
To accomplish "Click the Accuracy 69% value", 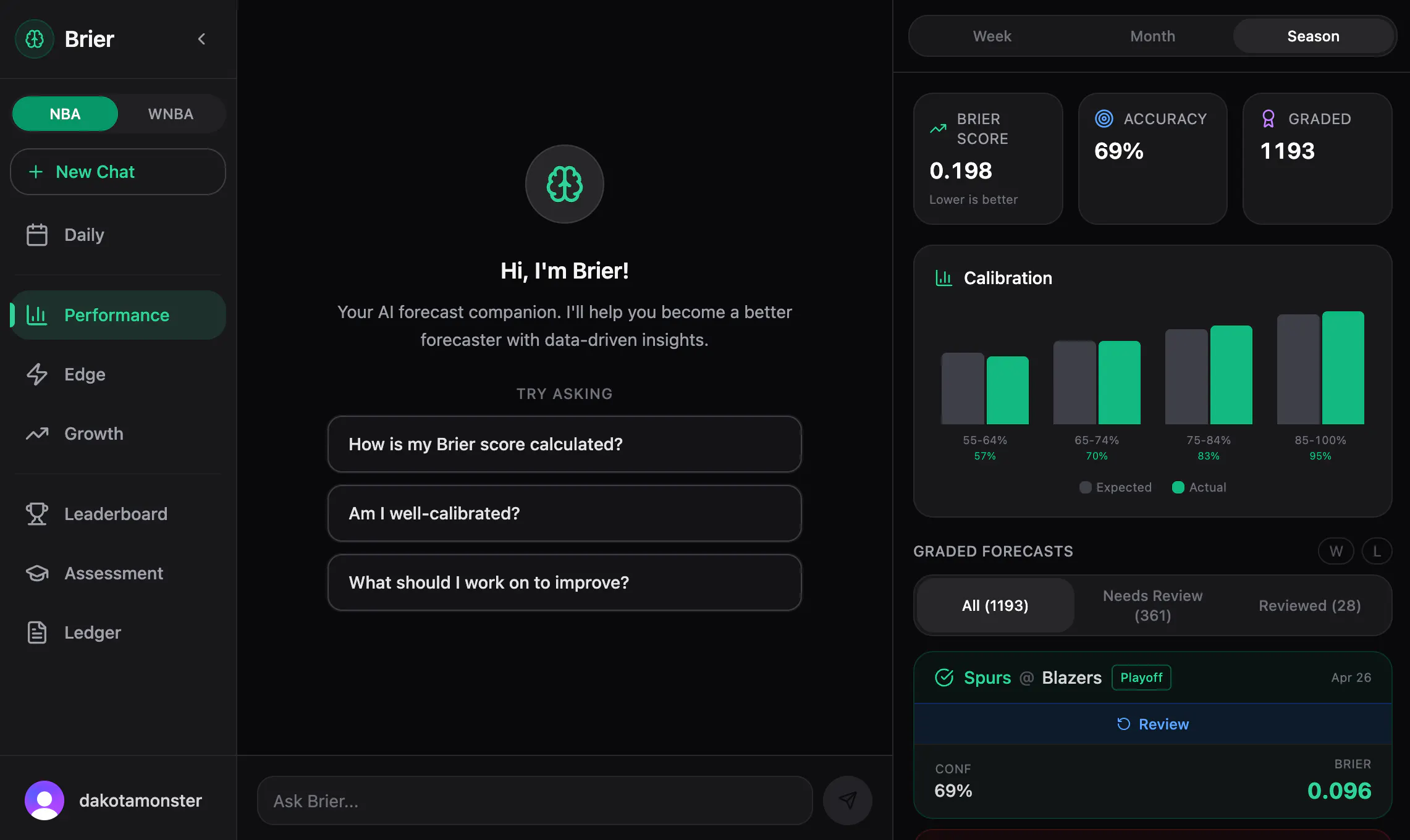I will click(x=1119, y=151).
